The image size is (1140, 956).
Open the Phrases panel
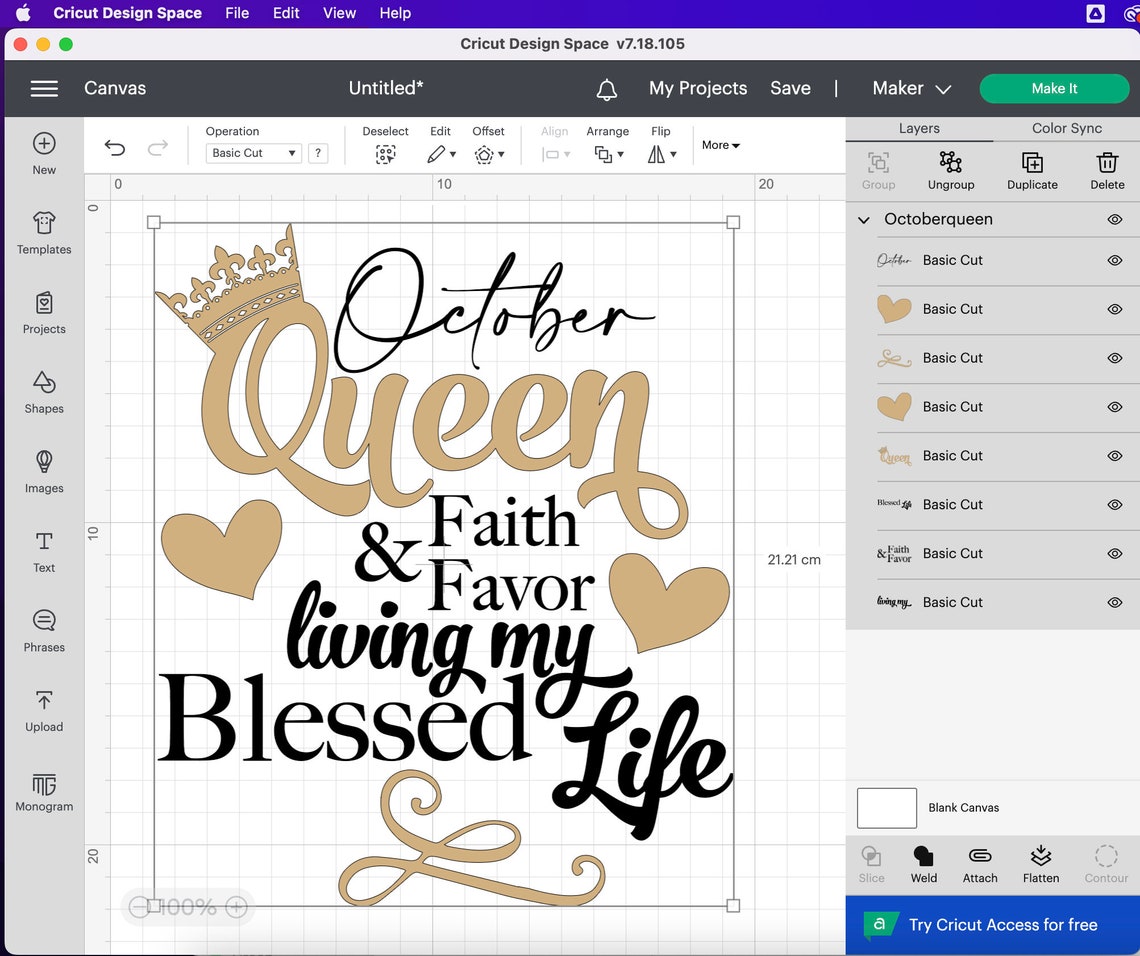pos(43,632)
